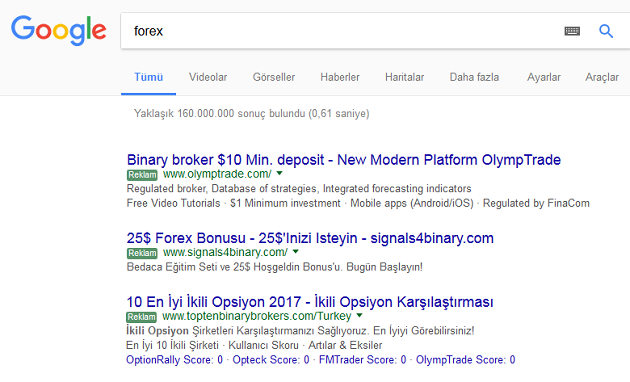Open the OptionRally Score: 0 sitelink

174,360
